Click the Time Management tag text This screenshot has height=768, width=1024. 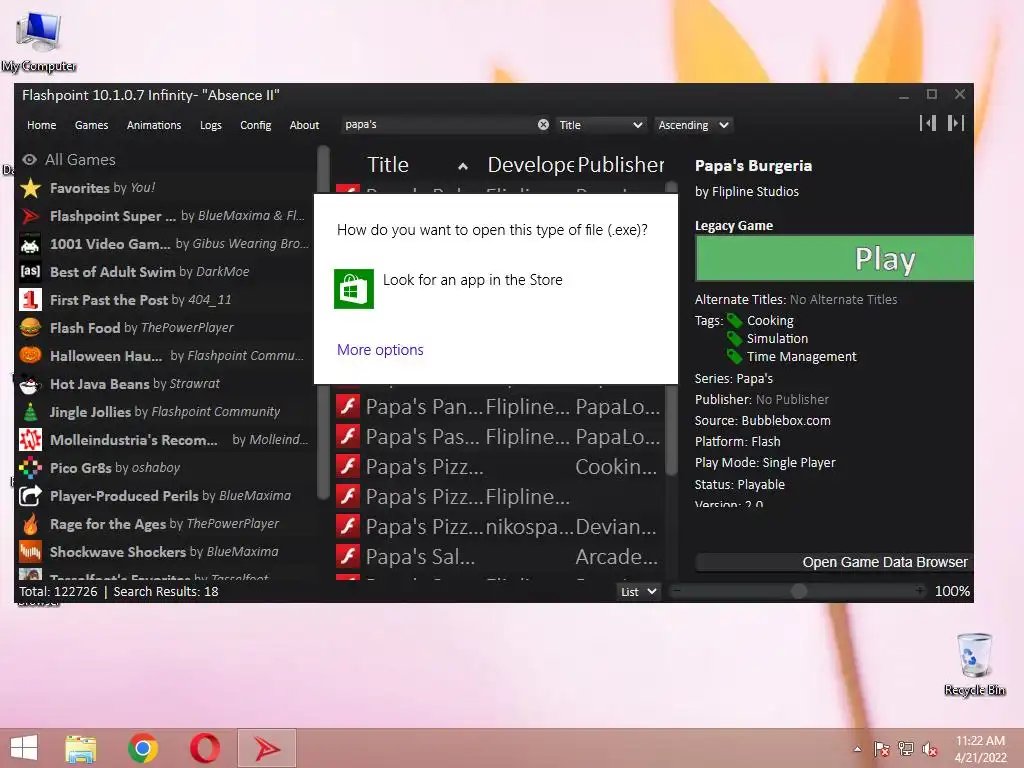(x=801, y=357)
